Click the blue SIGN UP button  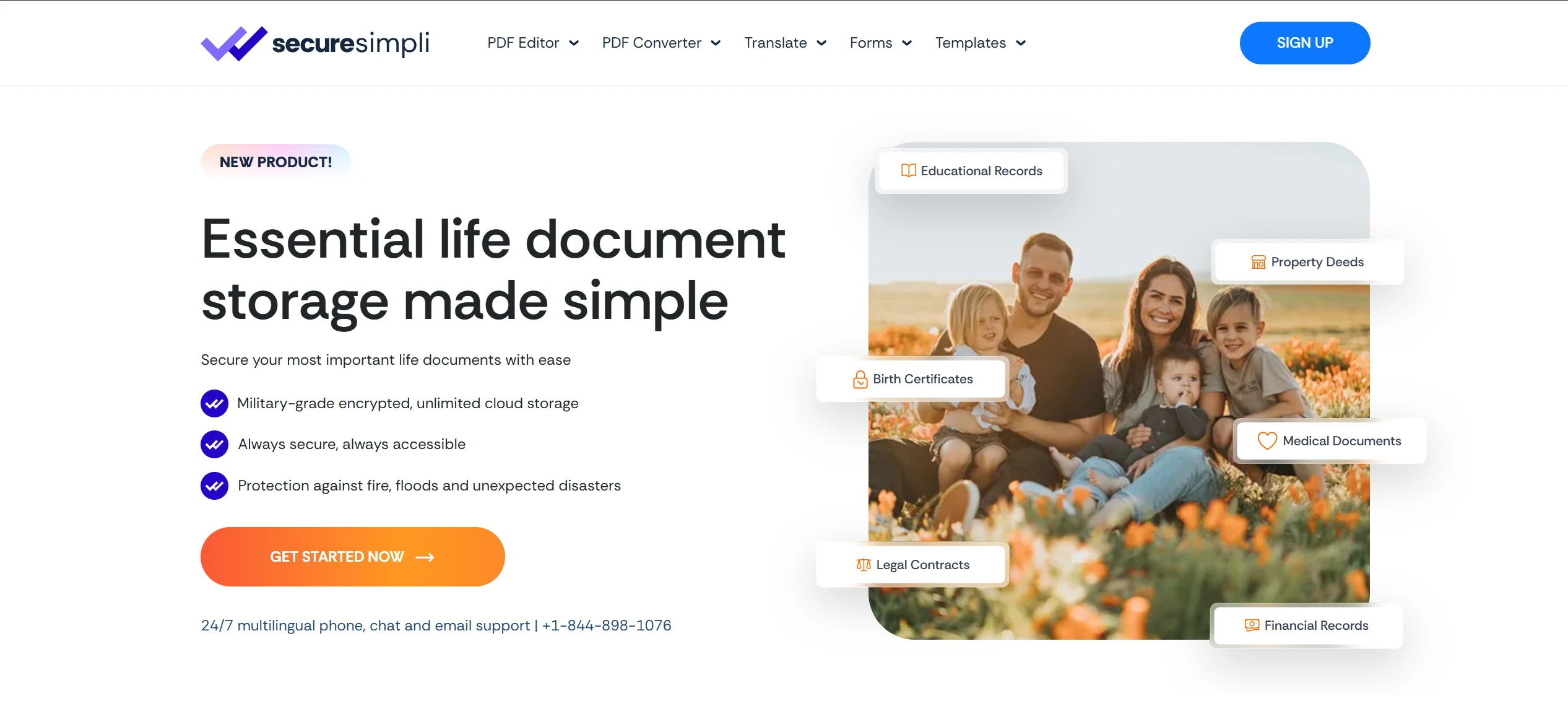point(1304,43)
